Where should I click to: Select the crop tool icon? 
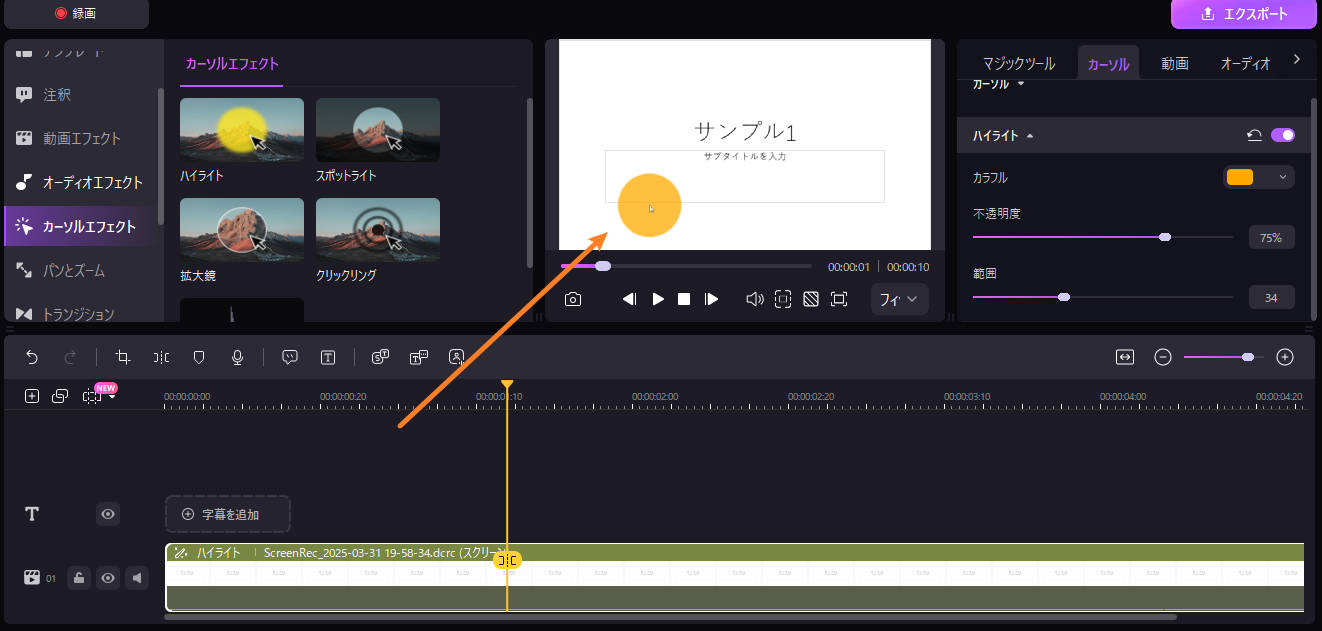123,357
